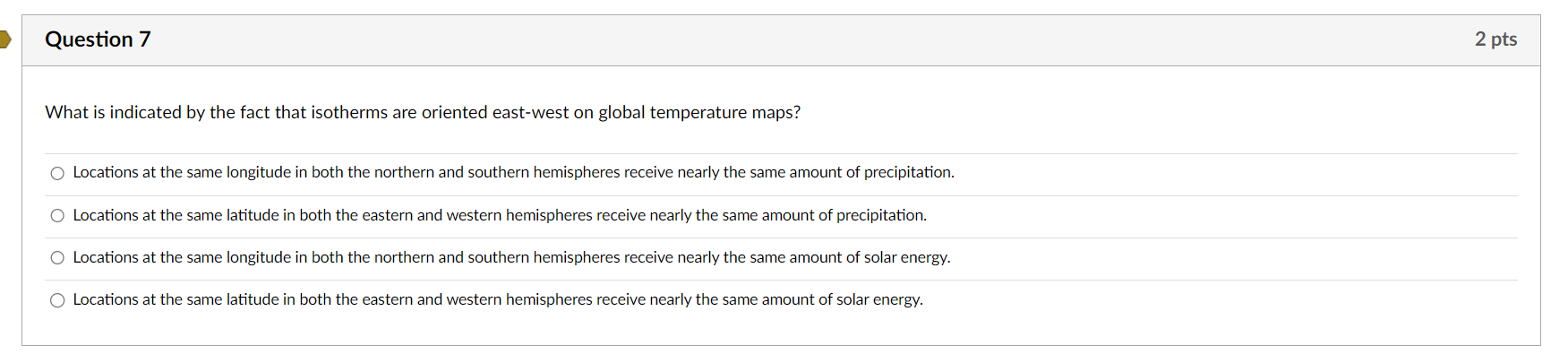This screenshot has height=363, width=1568.
Task: Click the 2 pts score label
Action: coord(1495,39)
